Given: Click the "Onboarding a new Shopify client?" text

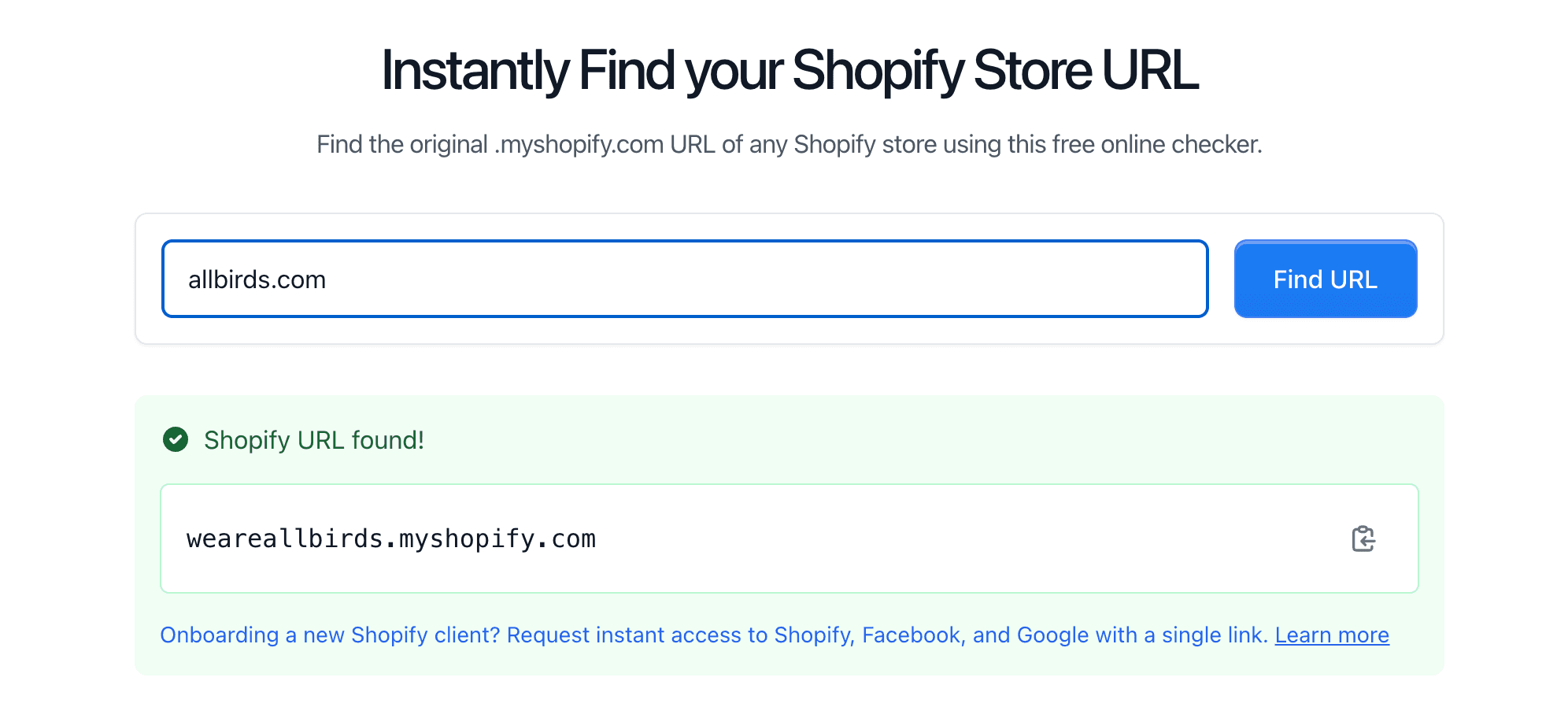Looking at the screenshot, I should tap(330, 635).
